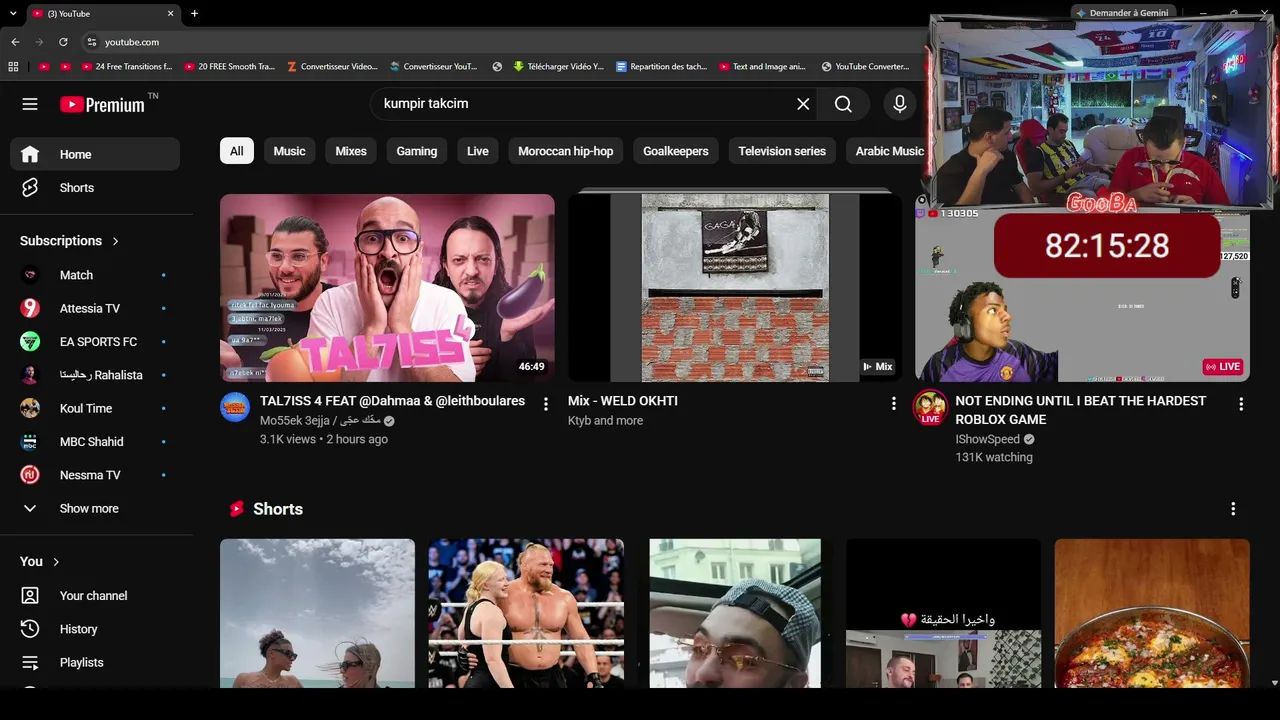The width and height of the screenshot is (1280, 720).
Task: Open options for Mix - WELD OKHTI
Action: 893,404
